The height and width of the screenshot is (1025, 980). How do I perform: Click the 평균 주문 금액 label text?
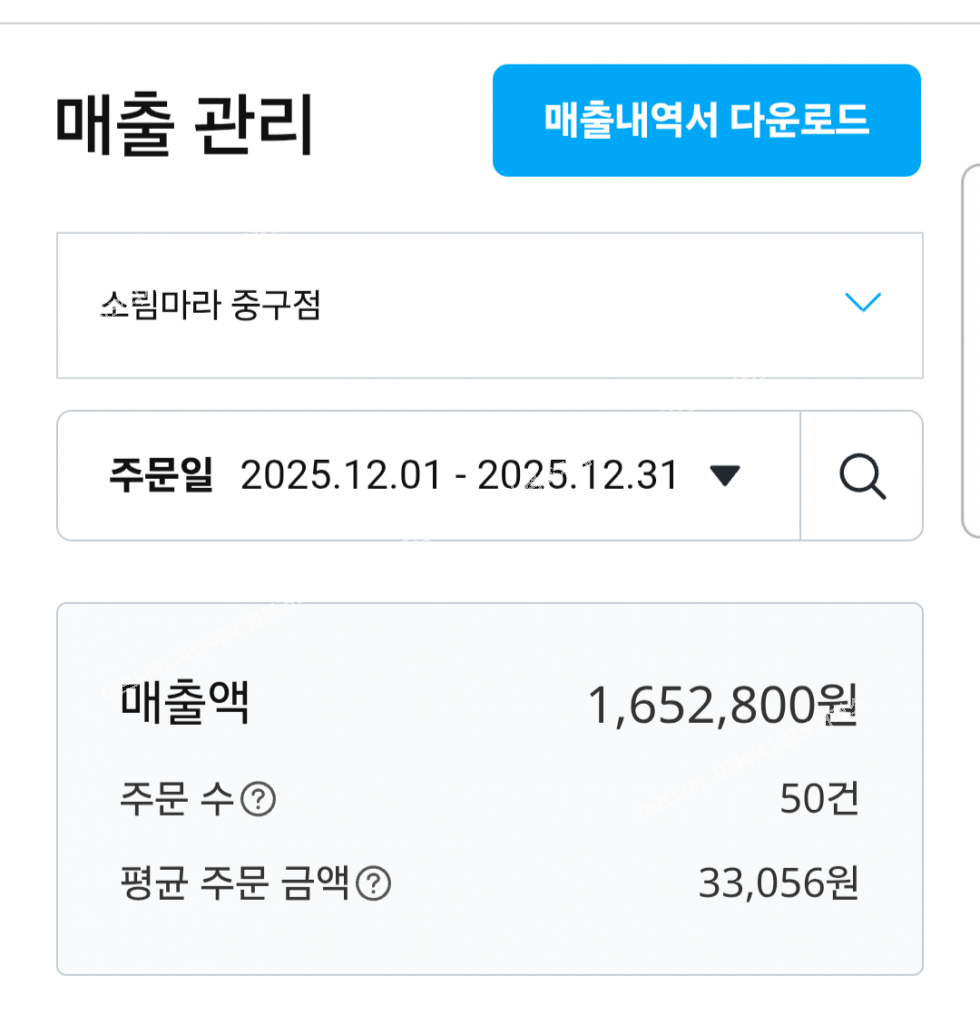click(x=234, y=883)
